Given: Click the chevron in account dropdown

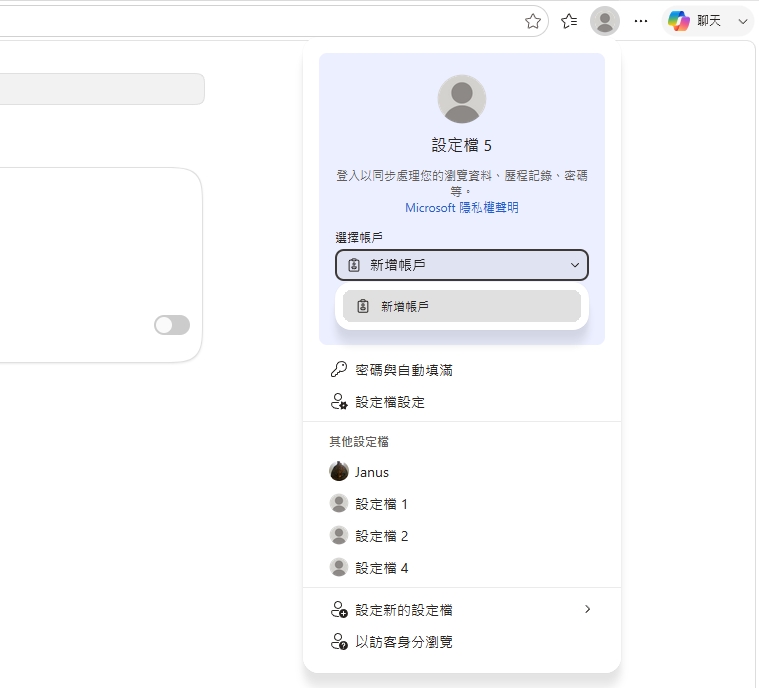Looking at the screenshot, I should [x=575, y=265].
